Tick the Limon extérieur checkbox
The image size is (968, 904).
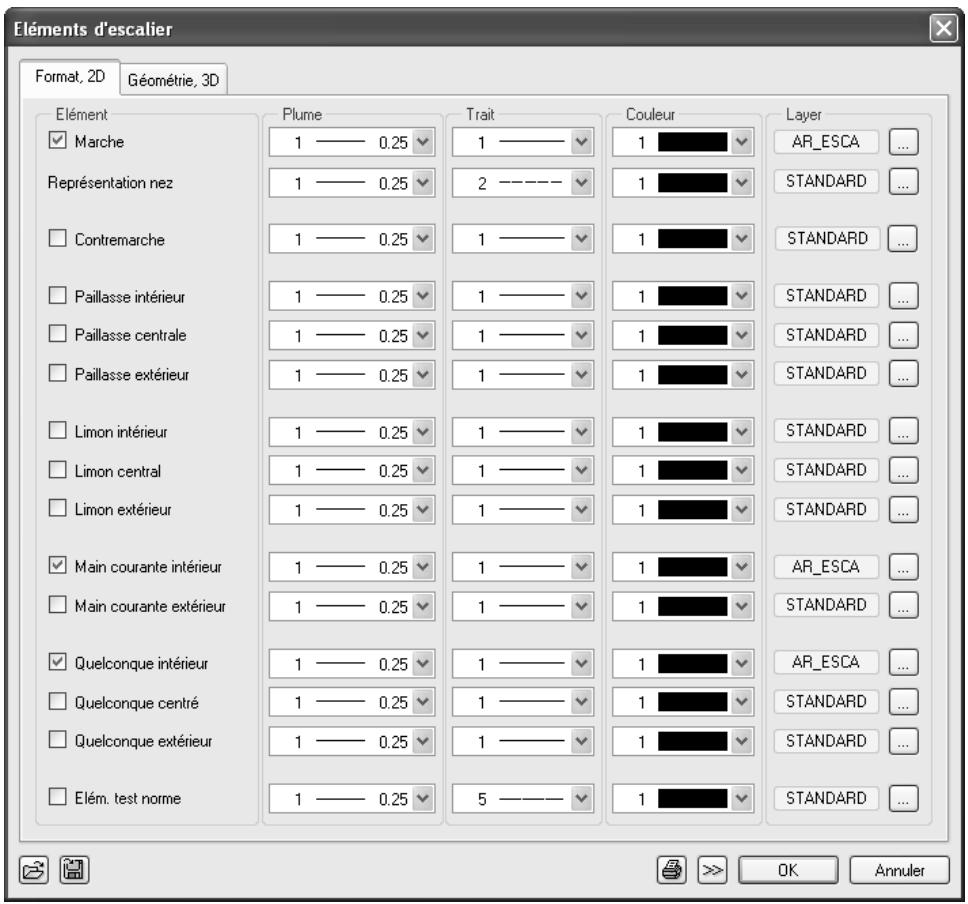57,508
